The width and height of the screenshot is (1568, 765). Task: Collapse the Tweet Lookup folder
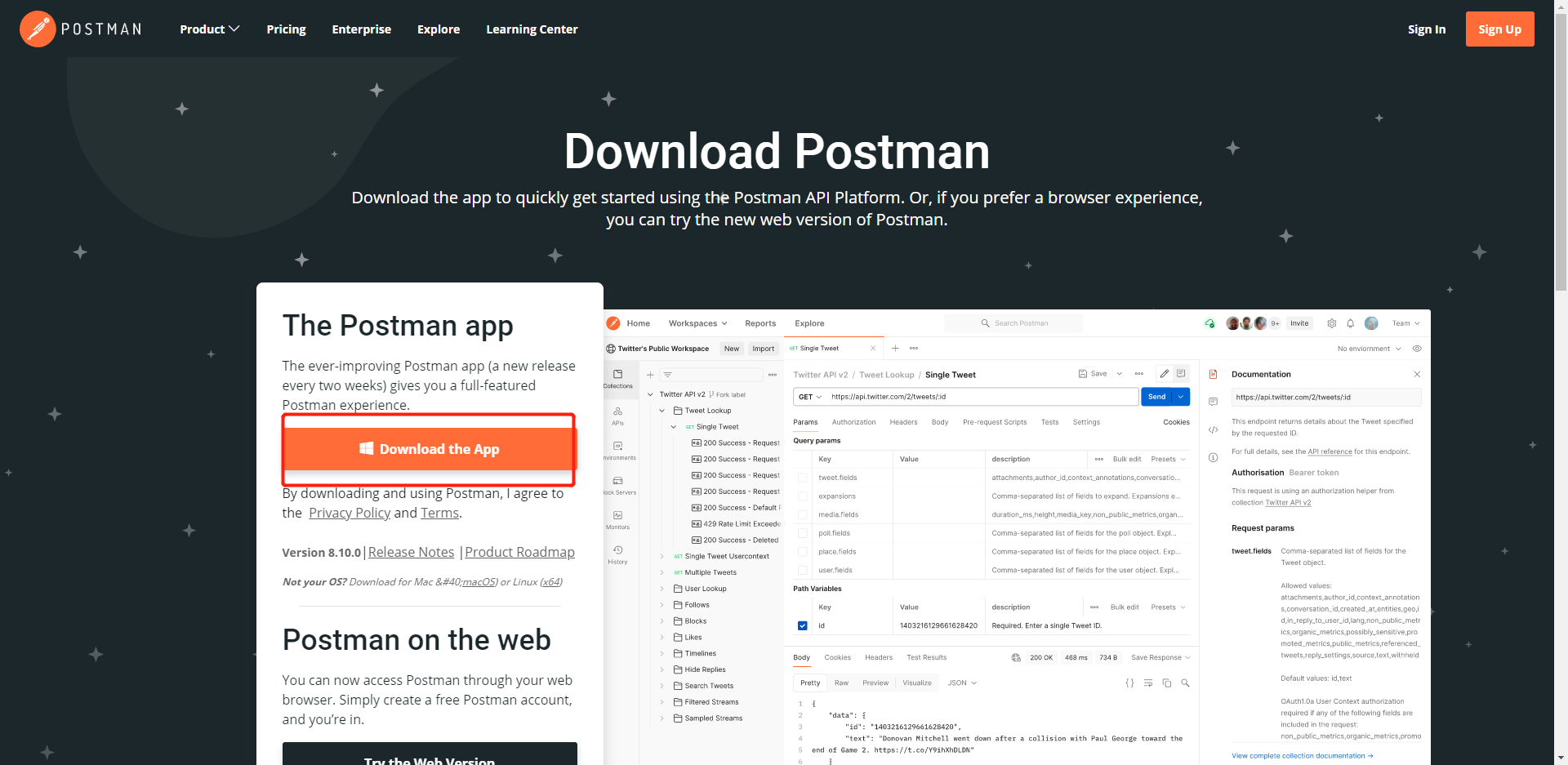662,411
